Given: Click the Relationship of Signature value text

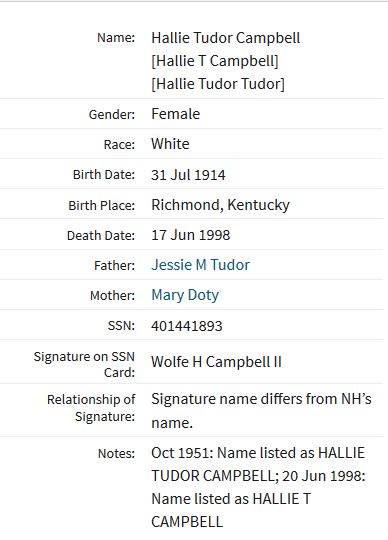Looking at the screenshot, I should pyautogui.click(x=261, y=411).
